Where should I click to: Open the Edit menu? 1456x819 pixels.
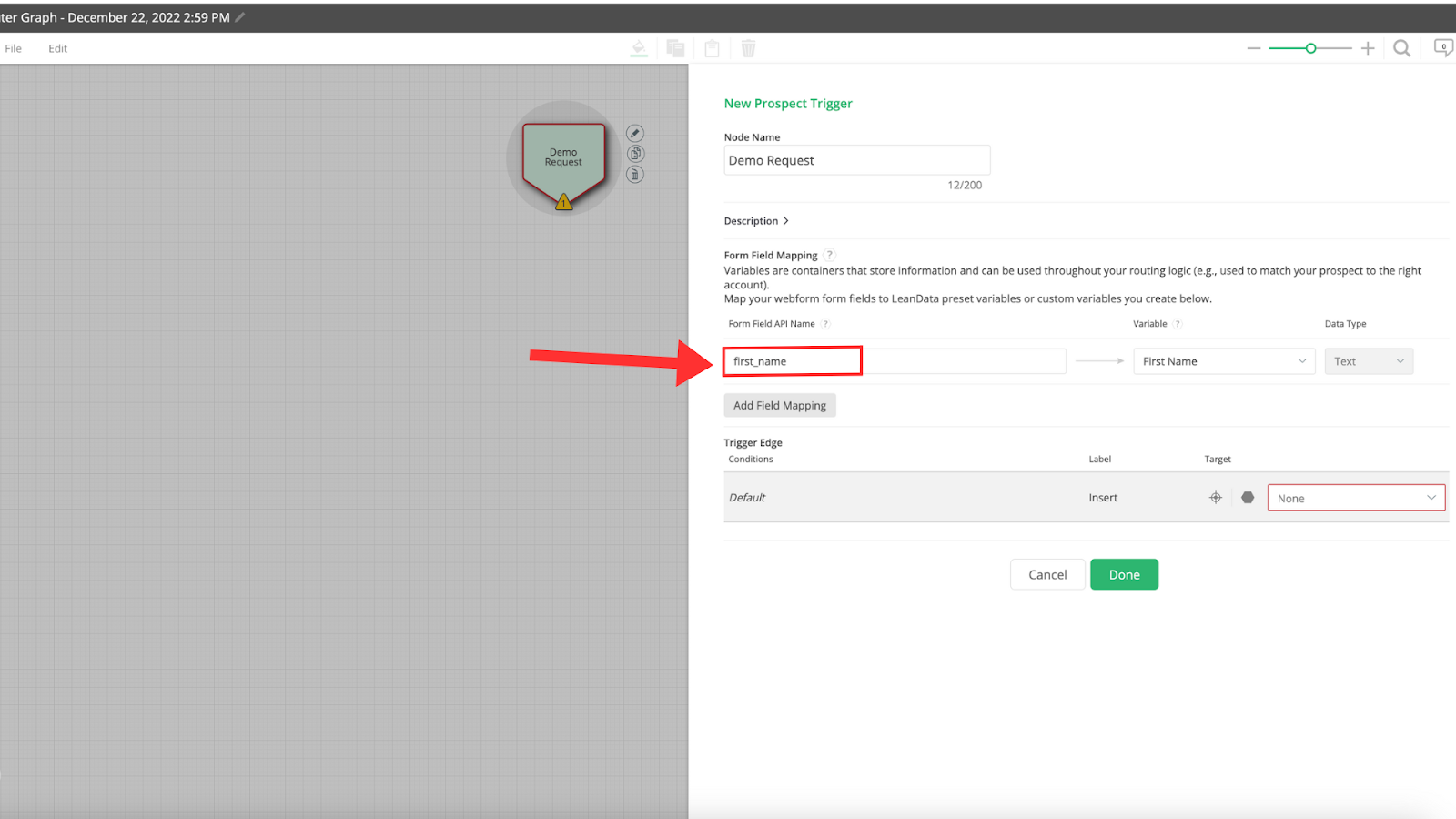click(58, 49)
